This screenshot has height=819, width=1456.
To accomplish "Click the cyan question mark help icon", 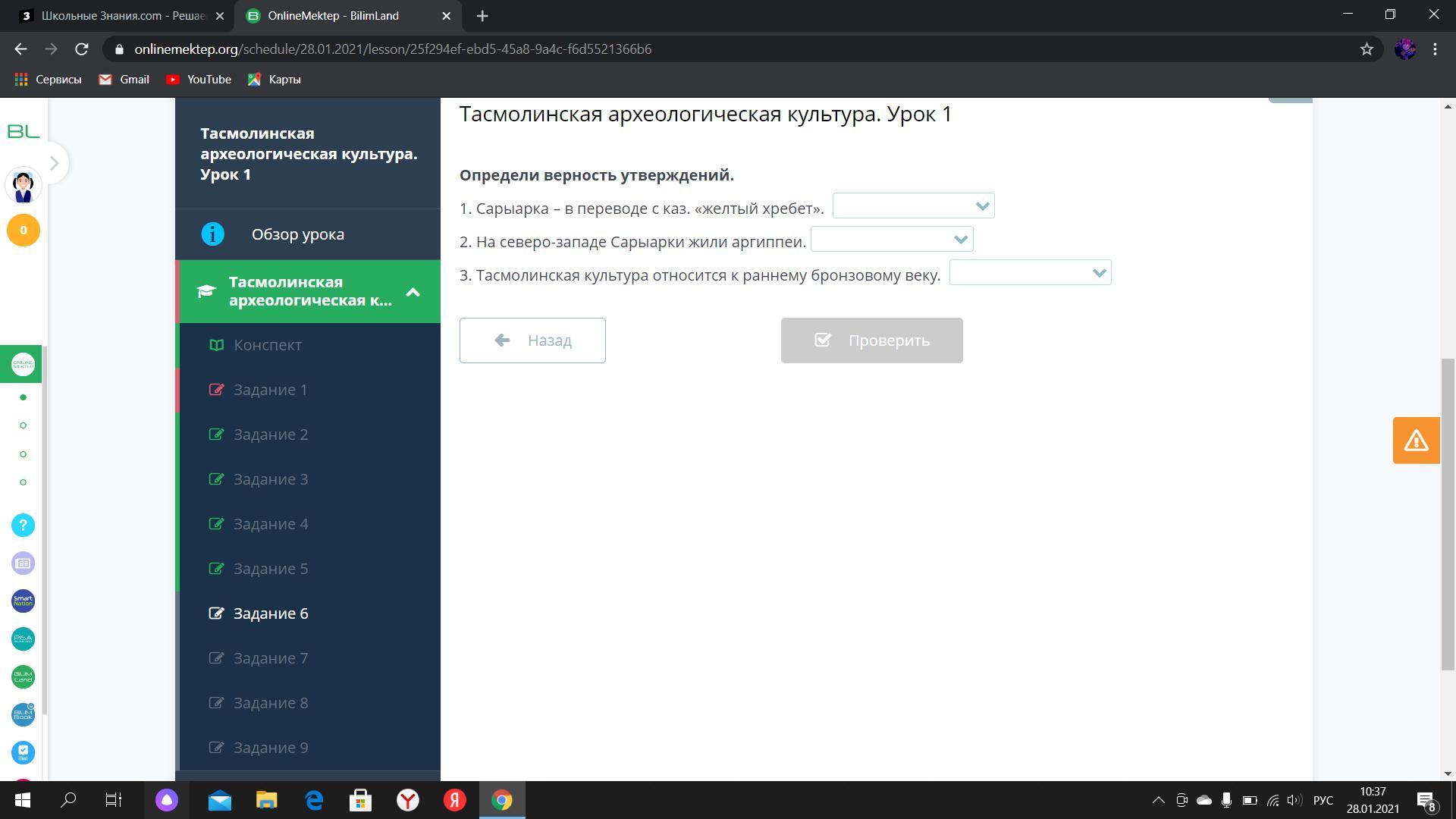I will click(23, 525).
